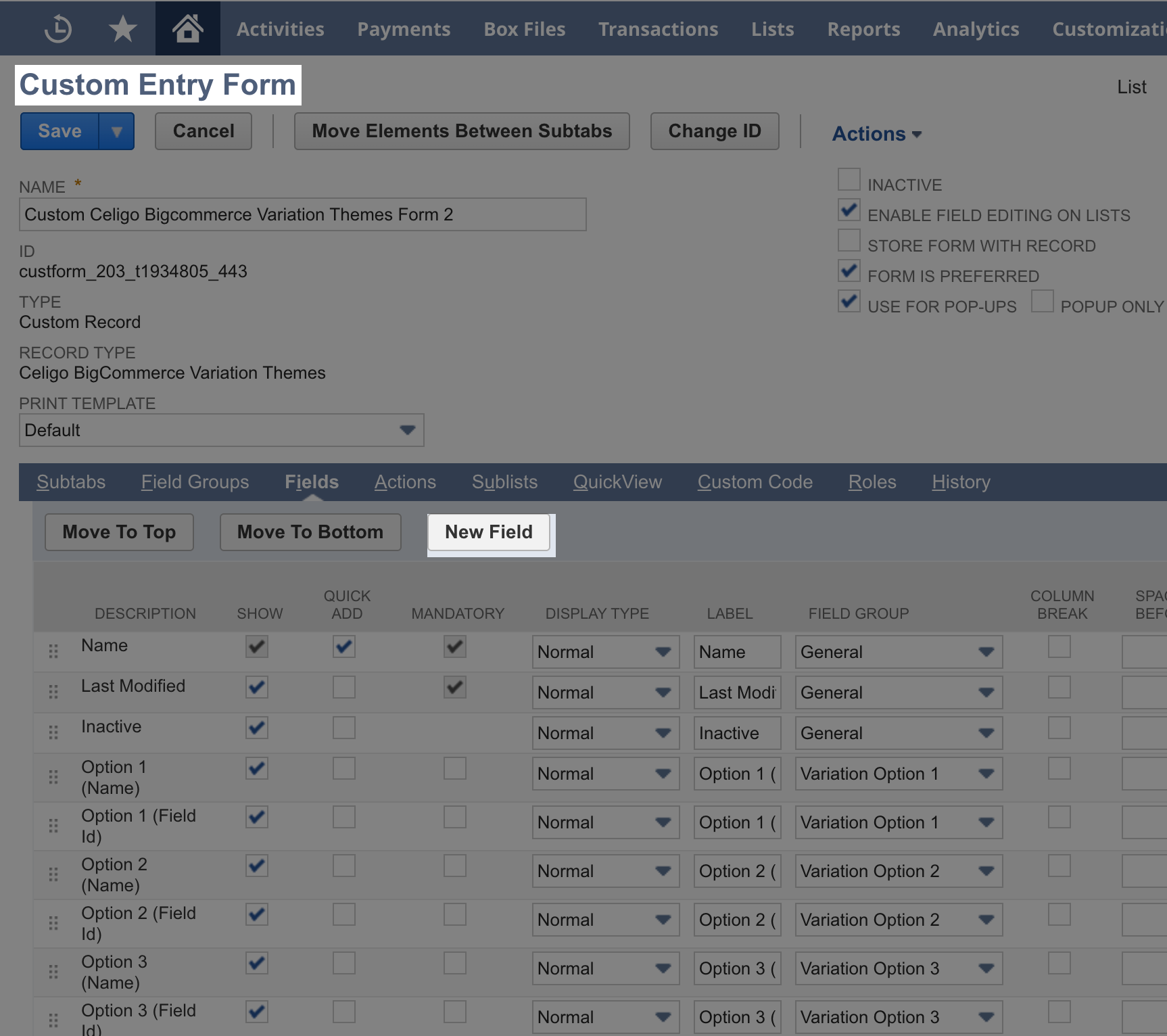Check Column Break for Name row

[x=1059, y=646]
